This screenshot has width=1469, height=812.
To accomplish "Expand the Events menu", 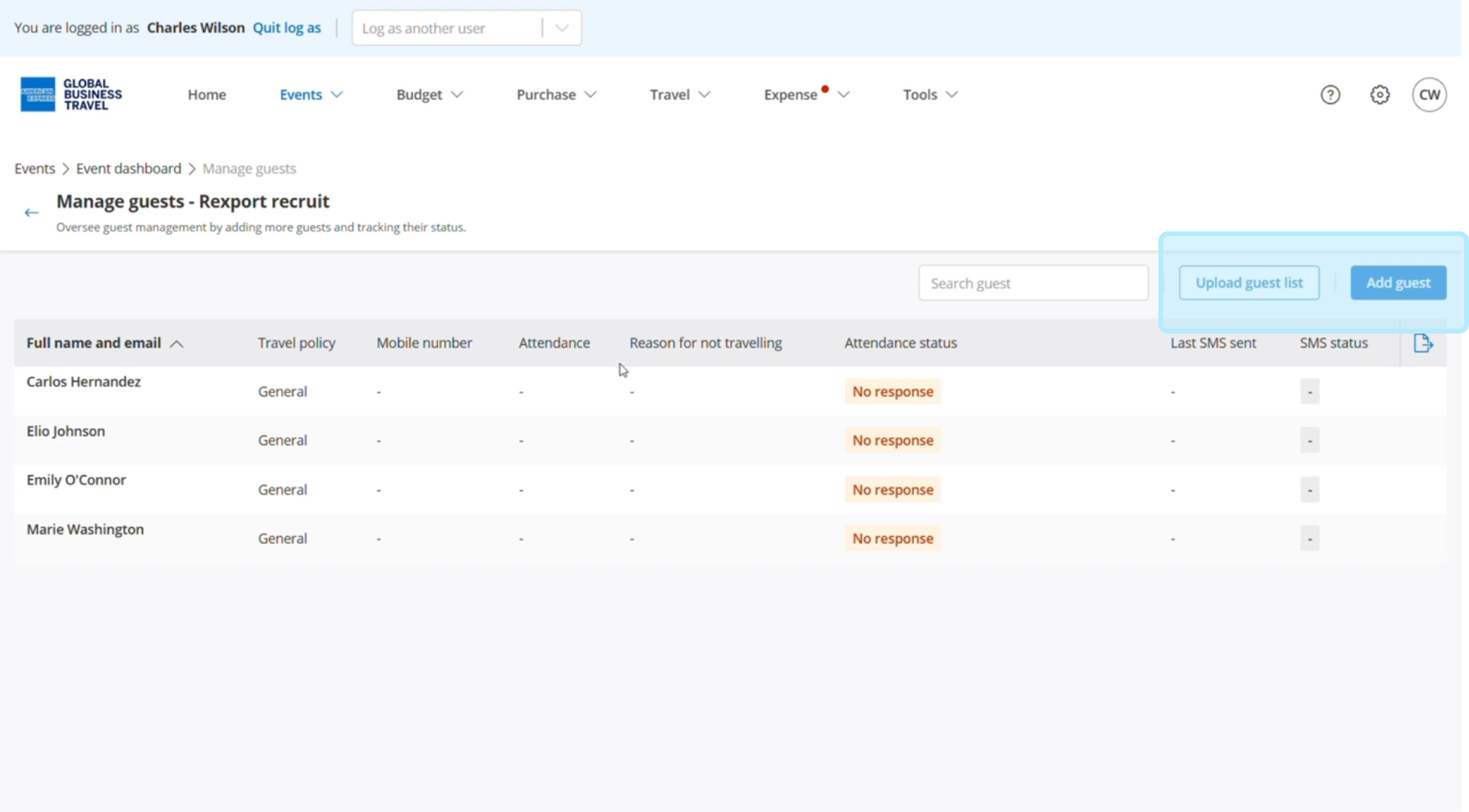I will click(311, 95).
